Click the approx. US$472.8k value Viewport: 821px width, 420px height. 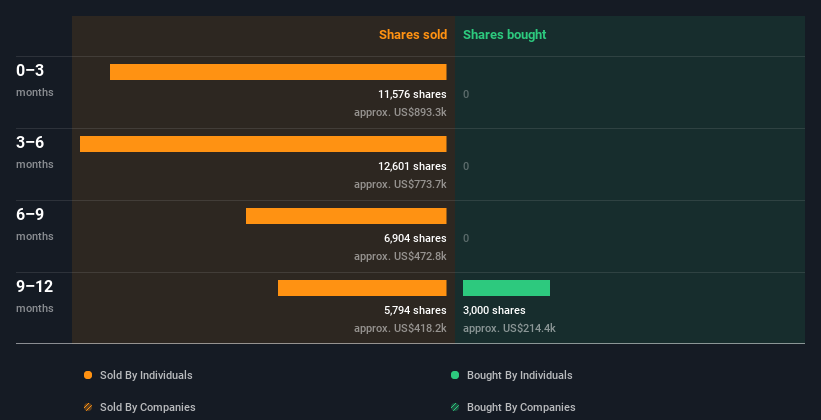pos(400,256)
